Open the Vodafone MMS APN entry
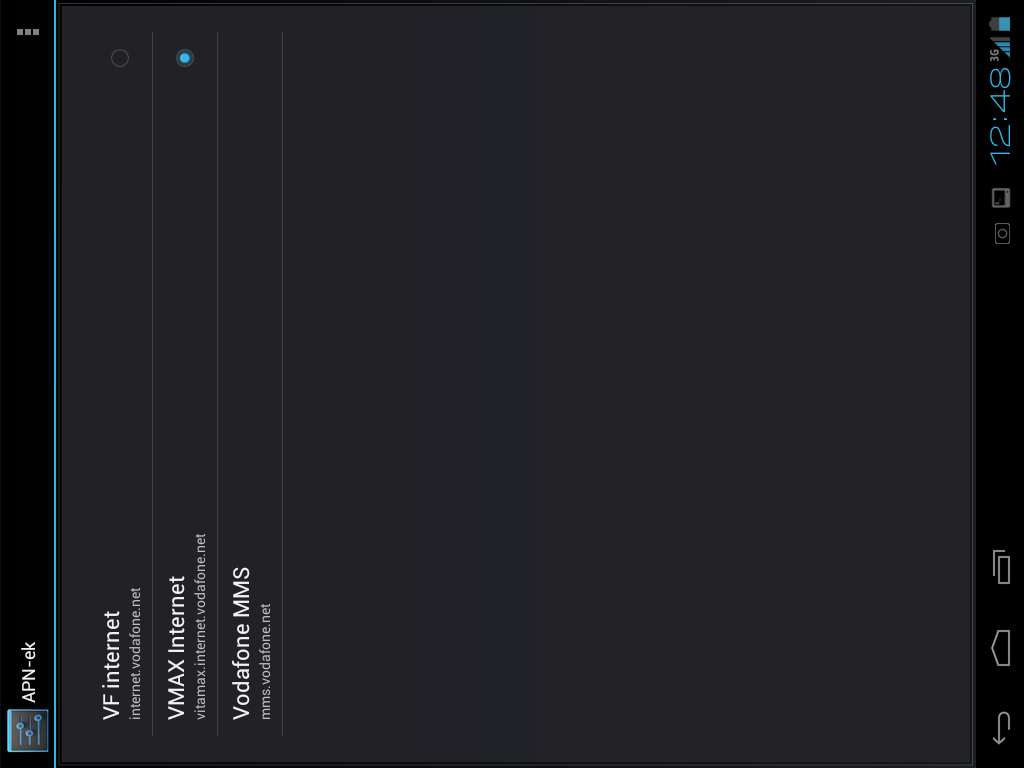 coord(251,384)
